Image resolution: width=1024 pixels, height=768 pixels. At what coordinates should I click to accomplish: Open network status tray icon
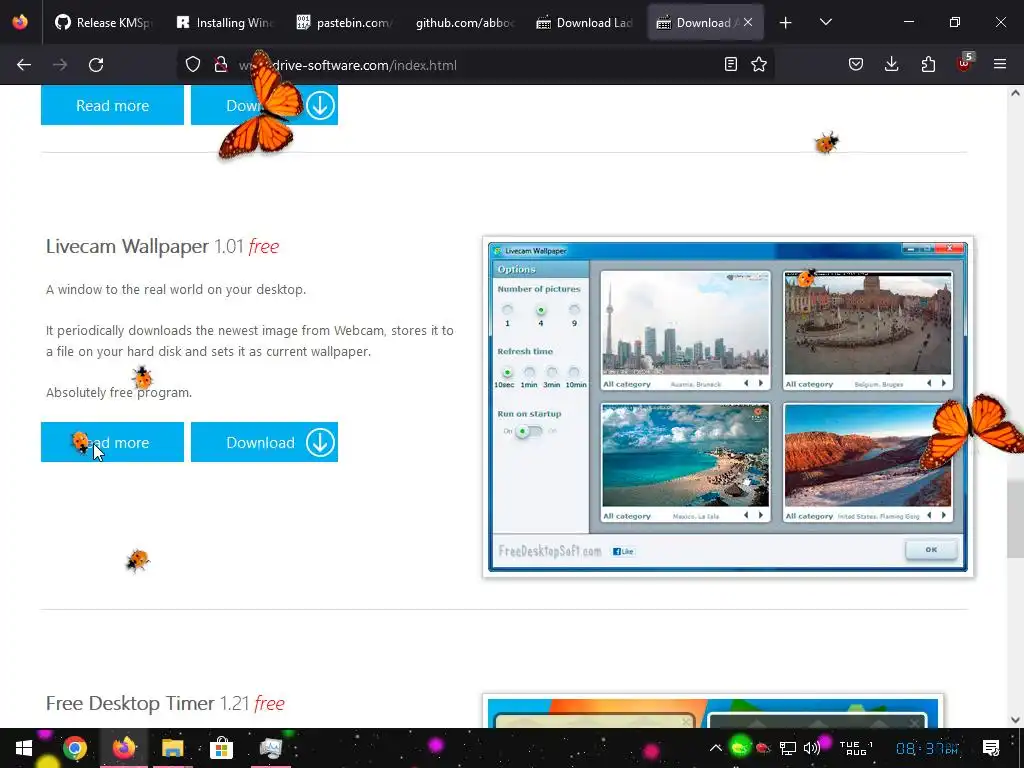(x=788, y=748)
